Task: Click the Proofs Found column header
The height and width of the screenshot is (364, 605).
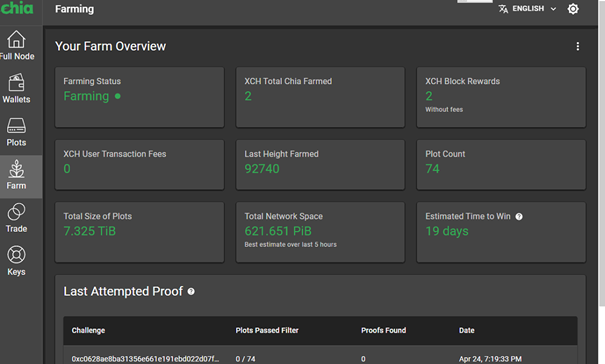Action: pyautogui.click(x=384, y=330)
